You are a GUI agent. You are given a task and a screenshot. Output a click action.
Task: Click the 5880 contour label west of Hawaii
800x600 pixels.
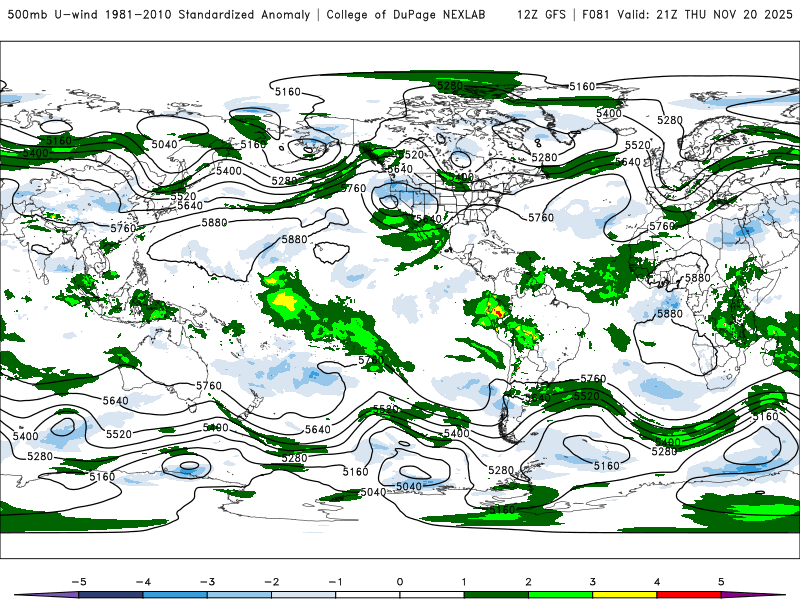294,239
